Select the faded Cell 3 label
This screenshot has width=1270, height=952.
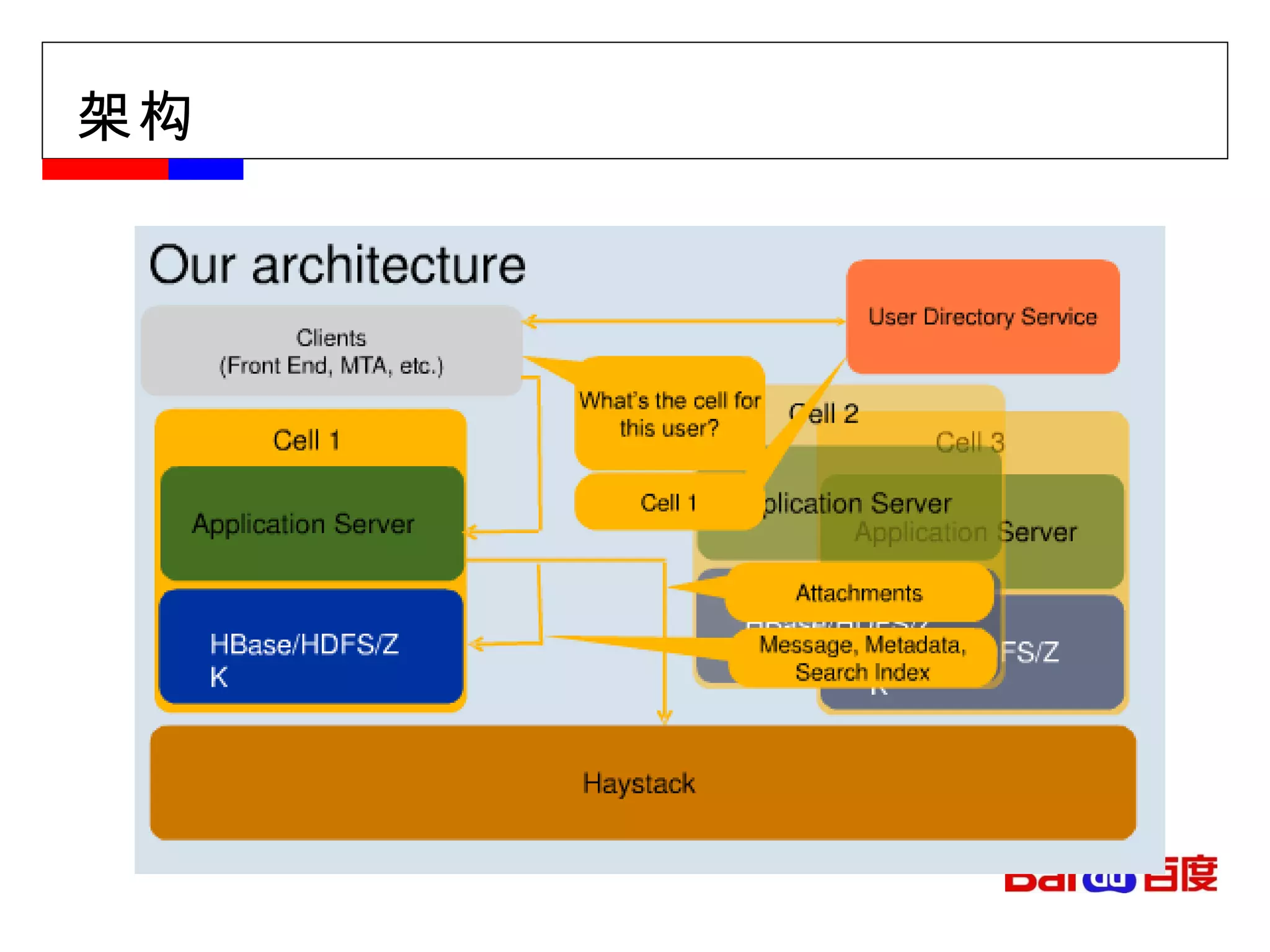point(969,443)
